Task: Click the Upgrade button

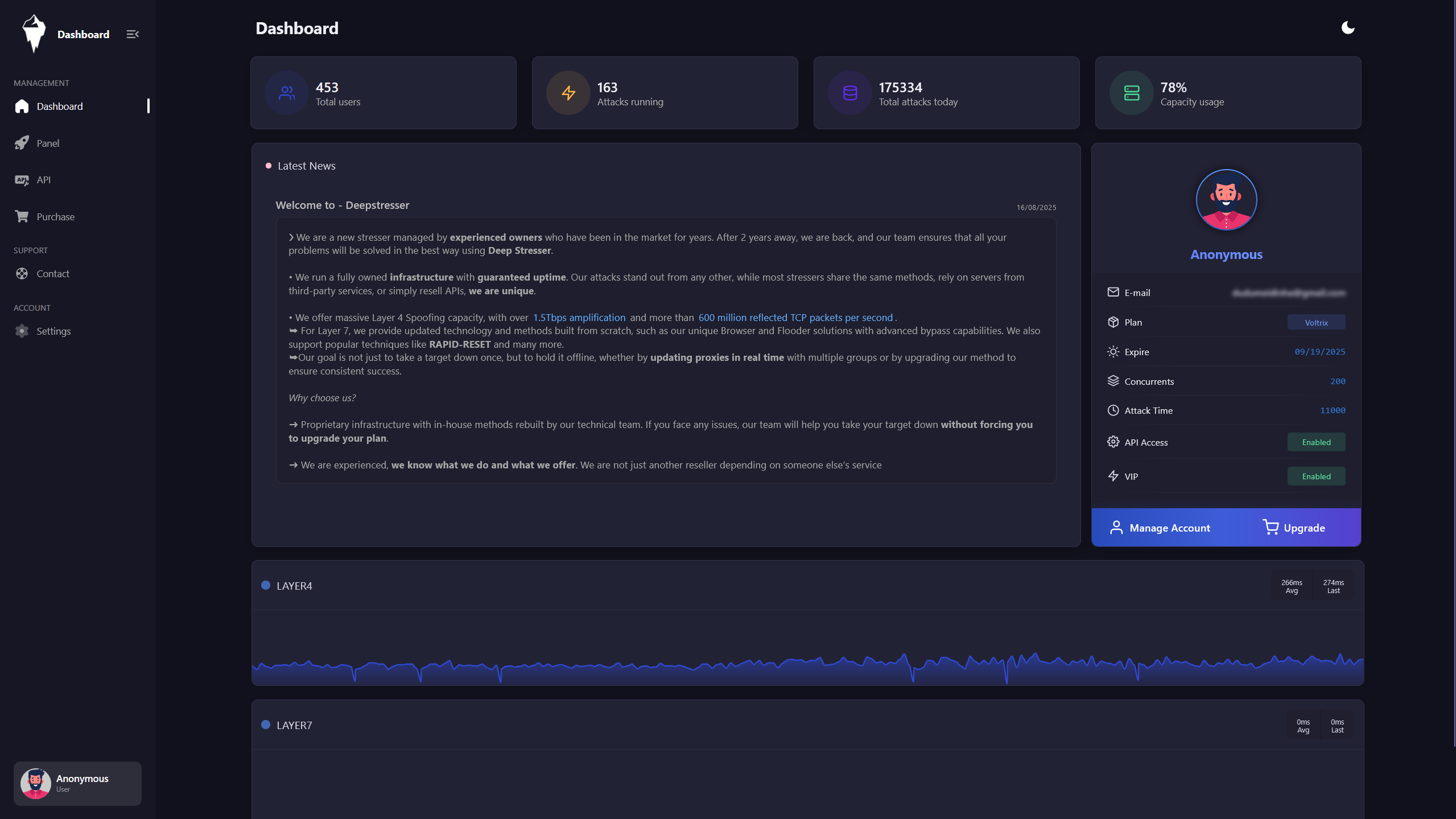Action: pos(1294,528)
